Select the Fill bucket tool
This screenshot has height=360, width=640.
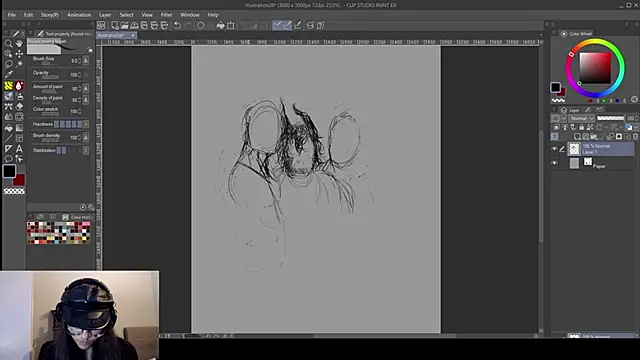8,128
